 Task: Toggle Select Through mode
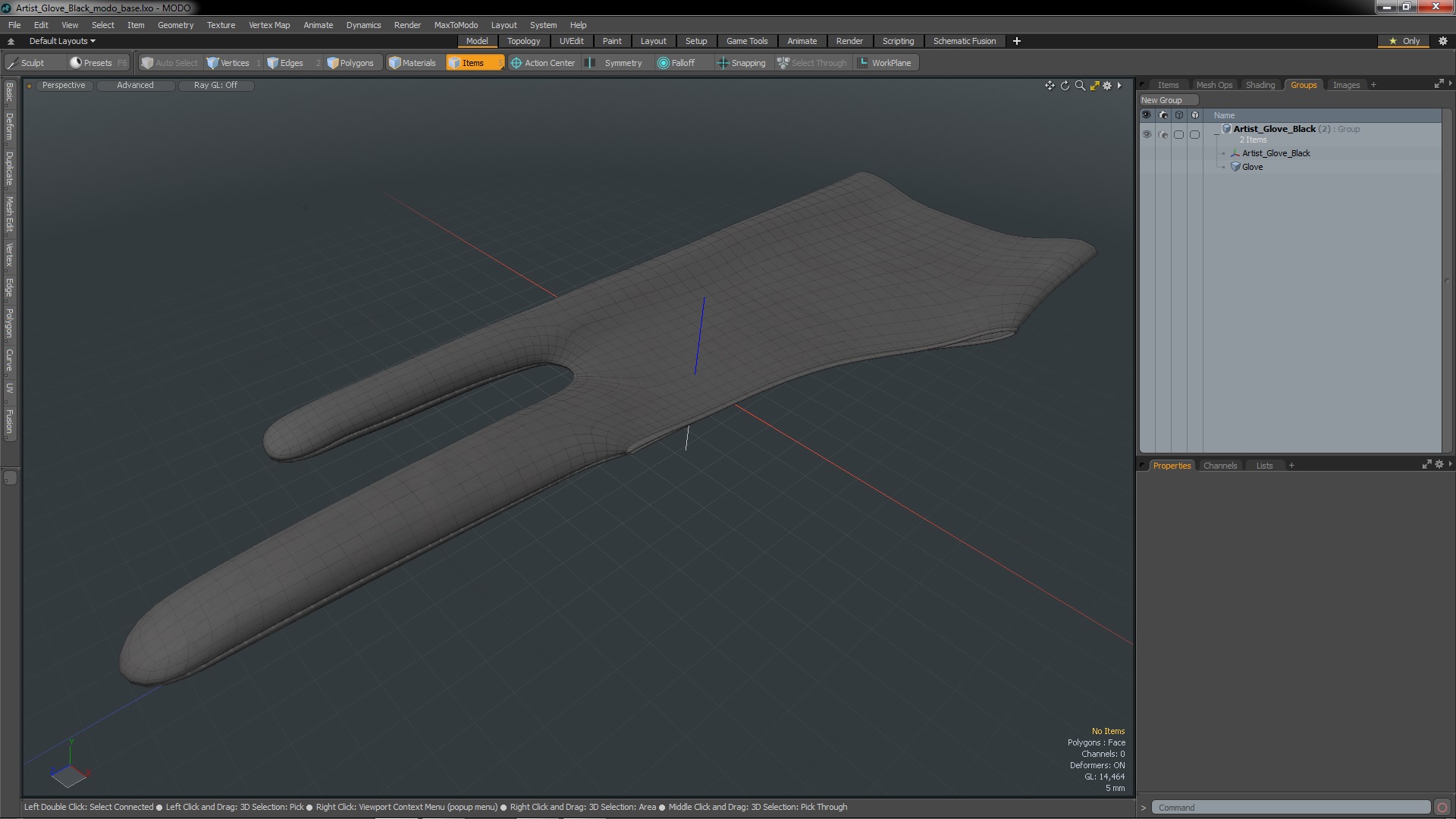pyautogui.click(x=812, y=63)
